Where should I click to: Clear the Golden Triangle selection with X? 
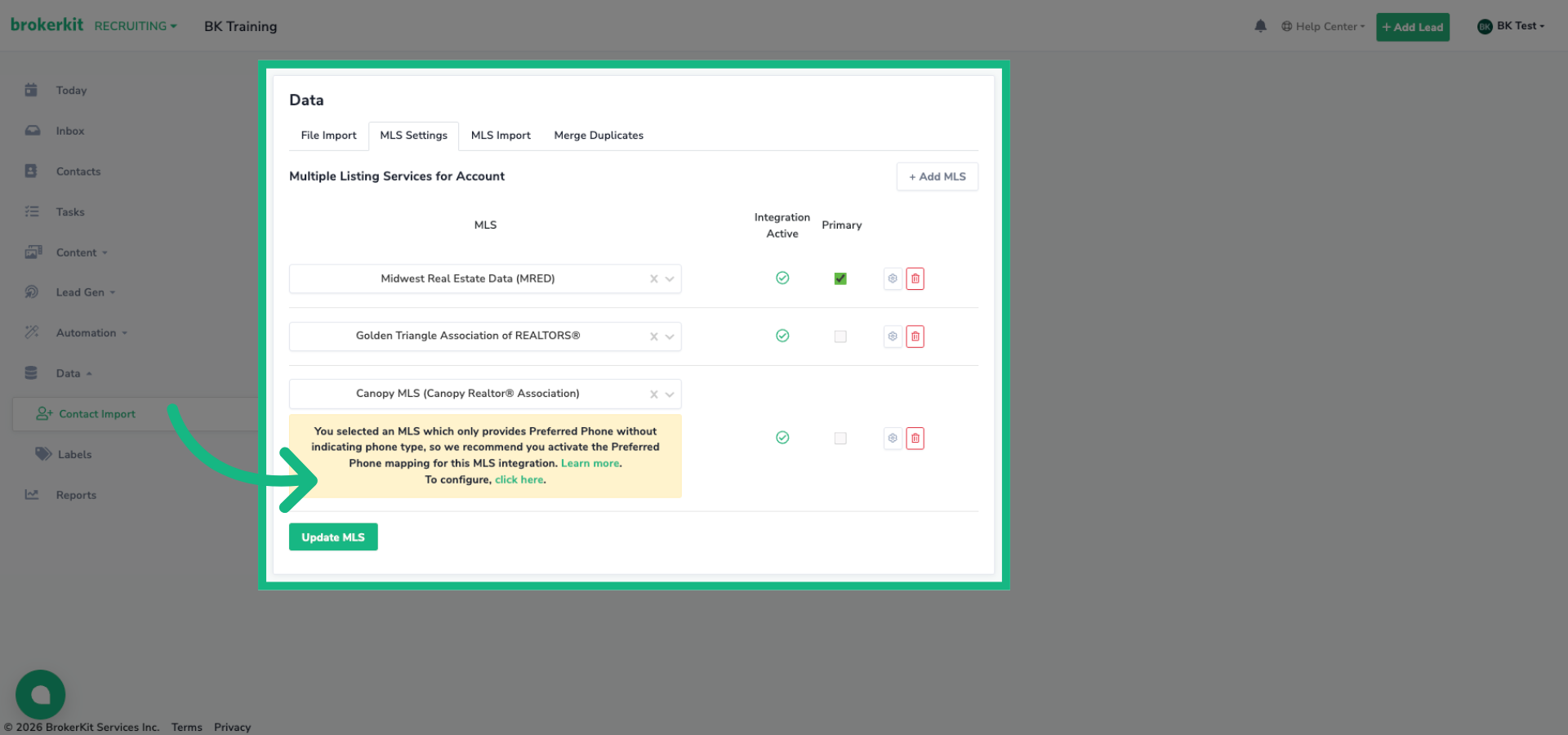[653, 336]
